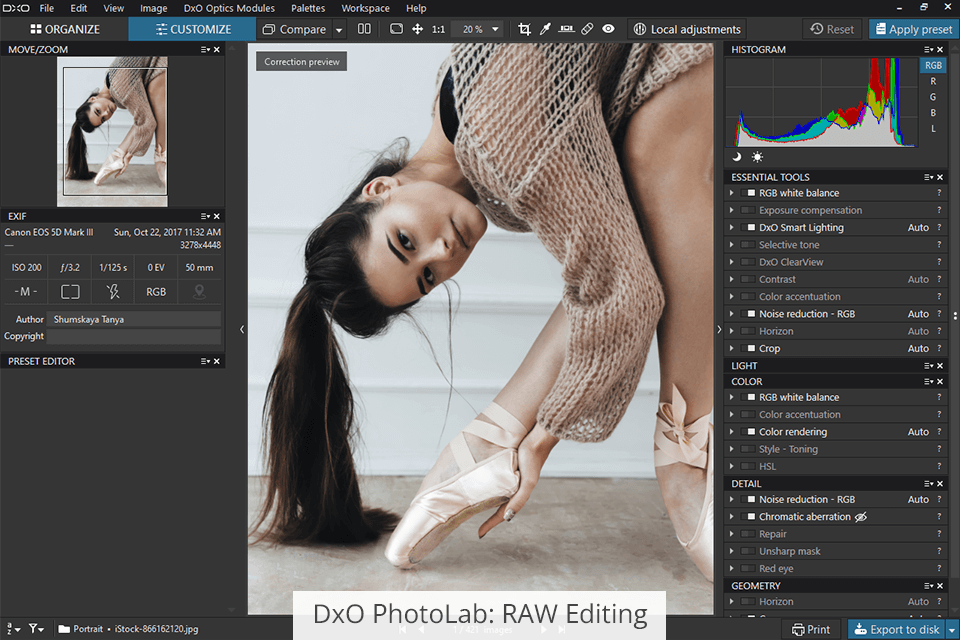Expand Color rendering settings
Screen dimensions: 960x640
[731, 432]
